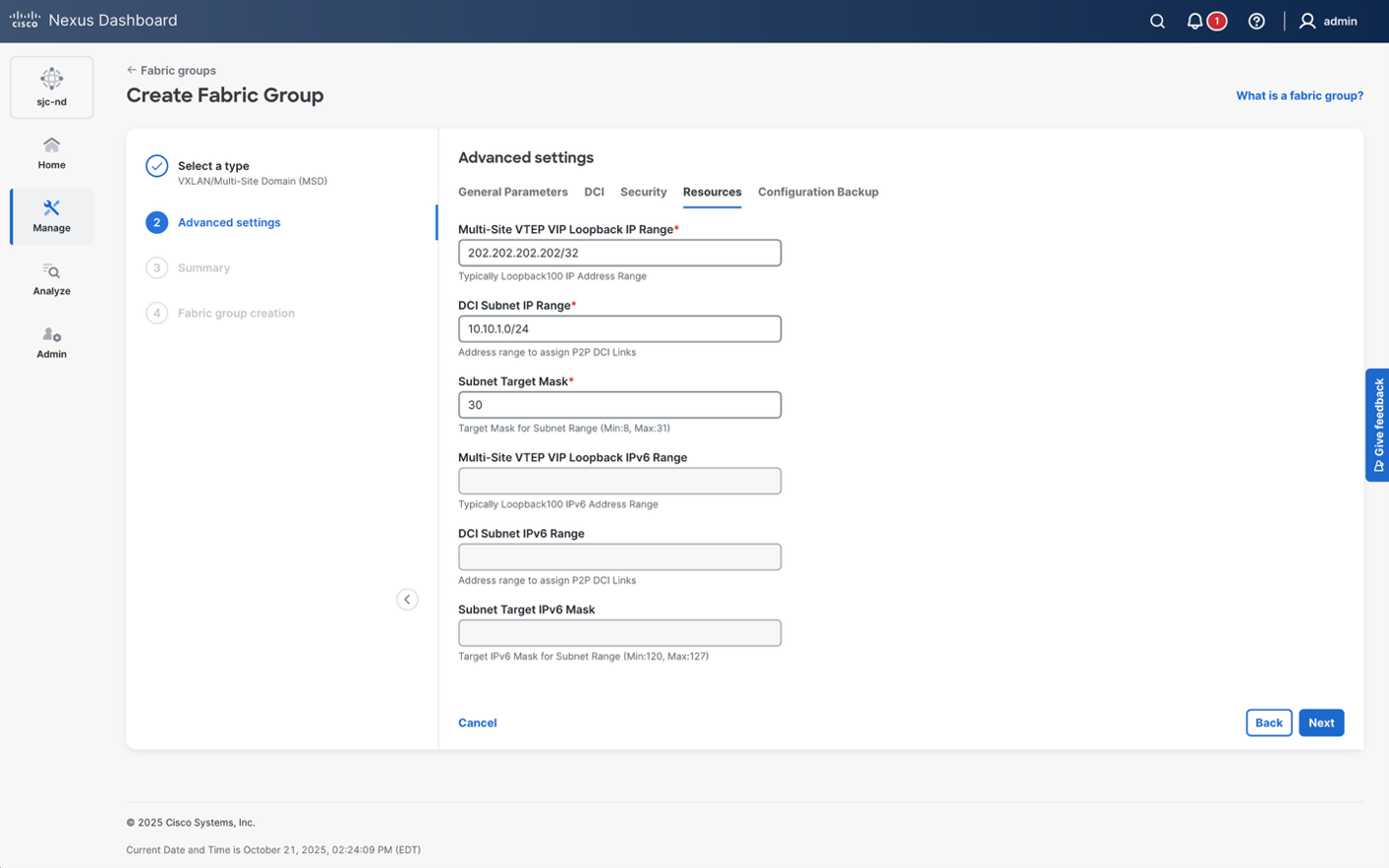Click Target IPv6 Mask for Subnet Range hint
This screenshot has width=1389, height=868.
click(583, 657)
